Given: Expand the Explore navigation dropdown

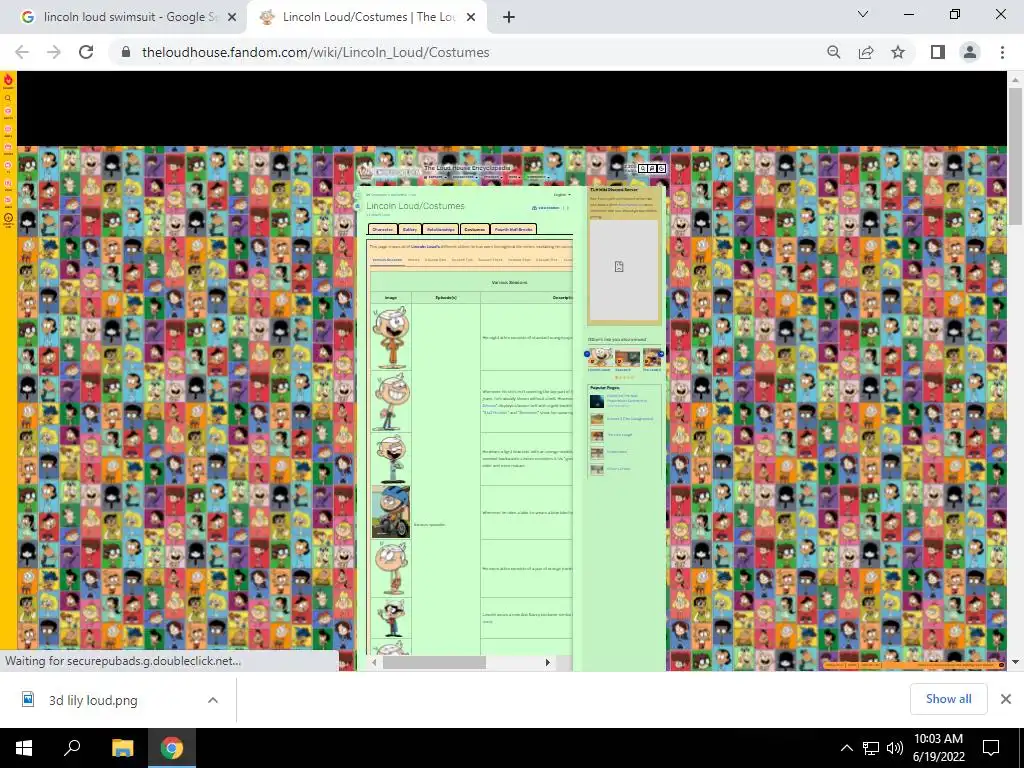Looking at the screenshot, I should (x=436, y=177).
